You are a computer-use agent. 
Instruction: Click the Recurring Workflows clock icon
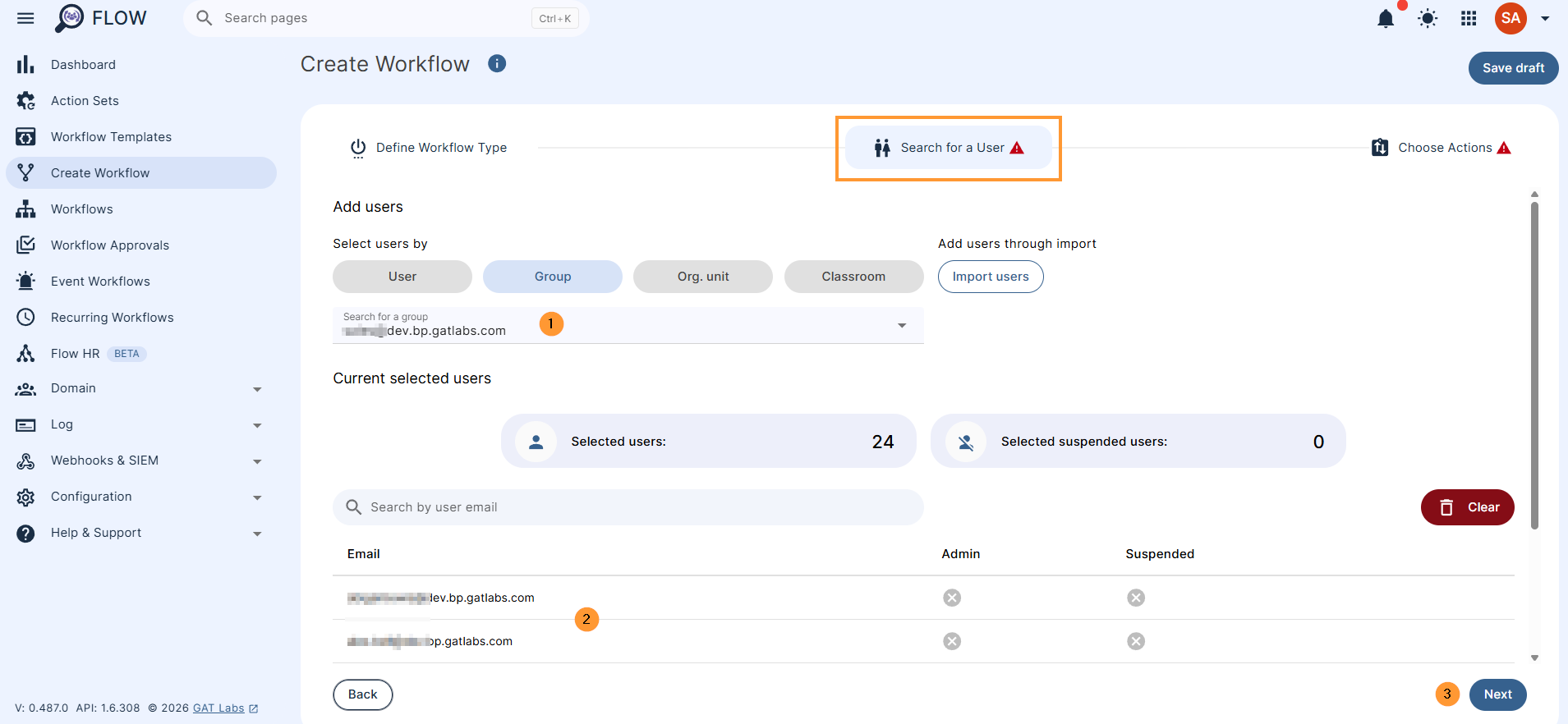(25, 317)
